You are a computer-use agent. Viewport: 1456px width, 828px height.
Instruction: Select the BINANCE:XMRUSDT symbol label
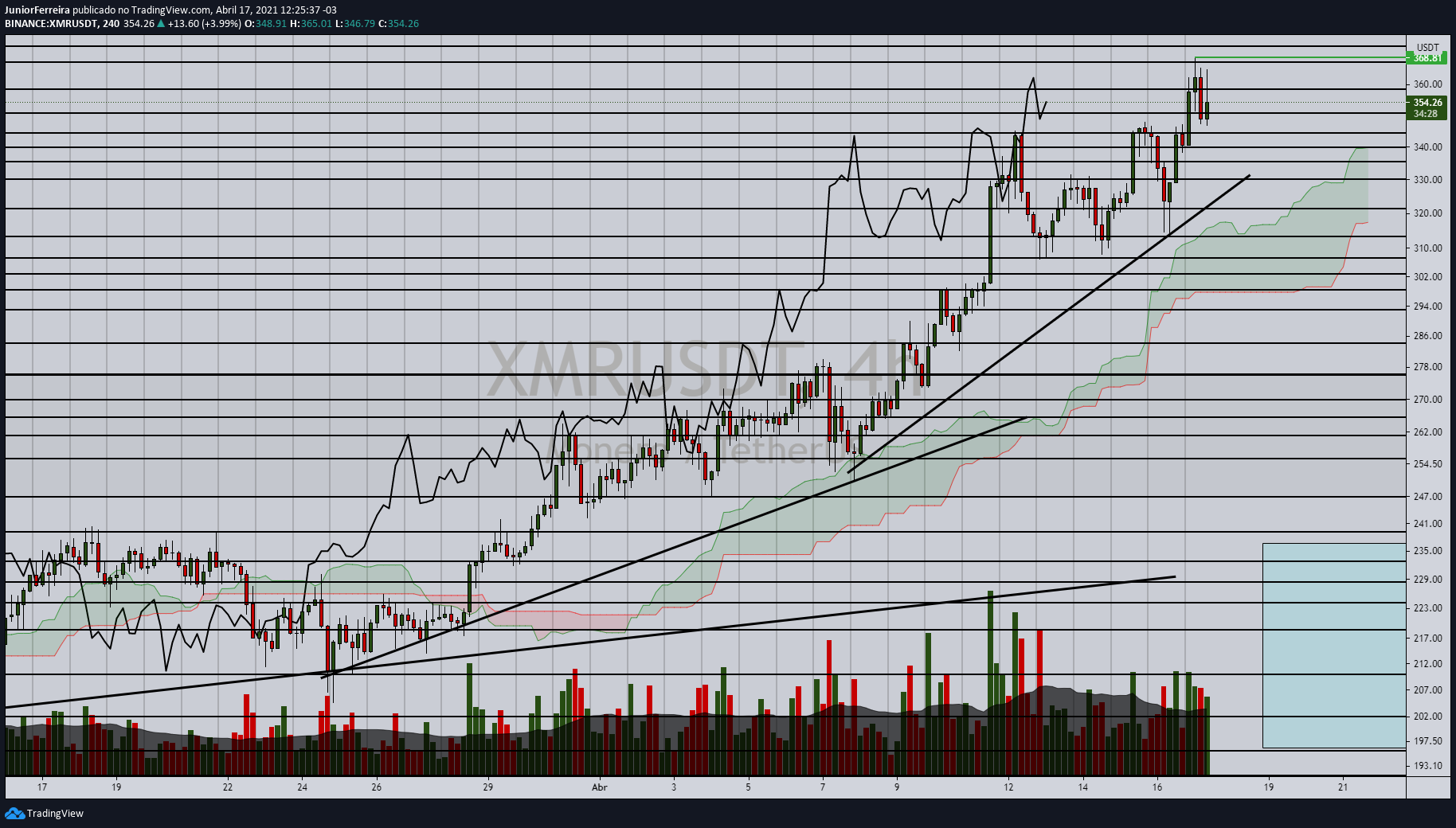click(51, 24)
